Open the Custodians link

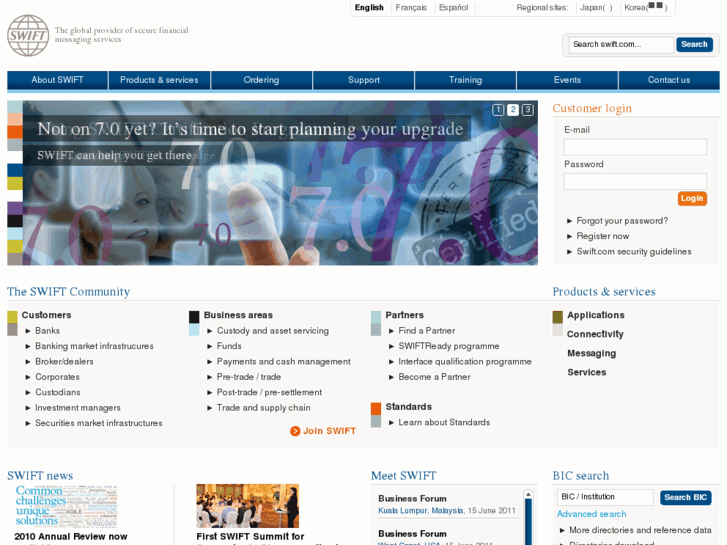click(x=57, y=392)
